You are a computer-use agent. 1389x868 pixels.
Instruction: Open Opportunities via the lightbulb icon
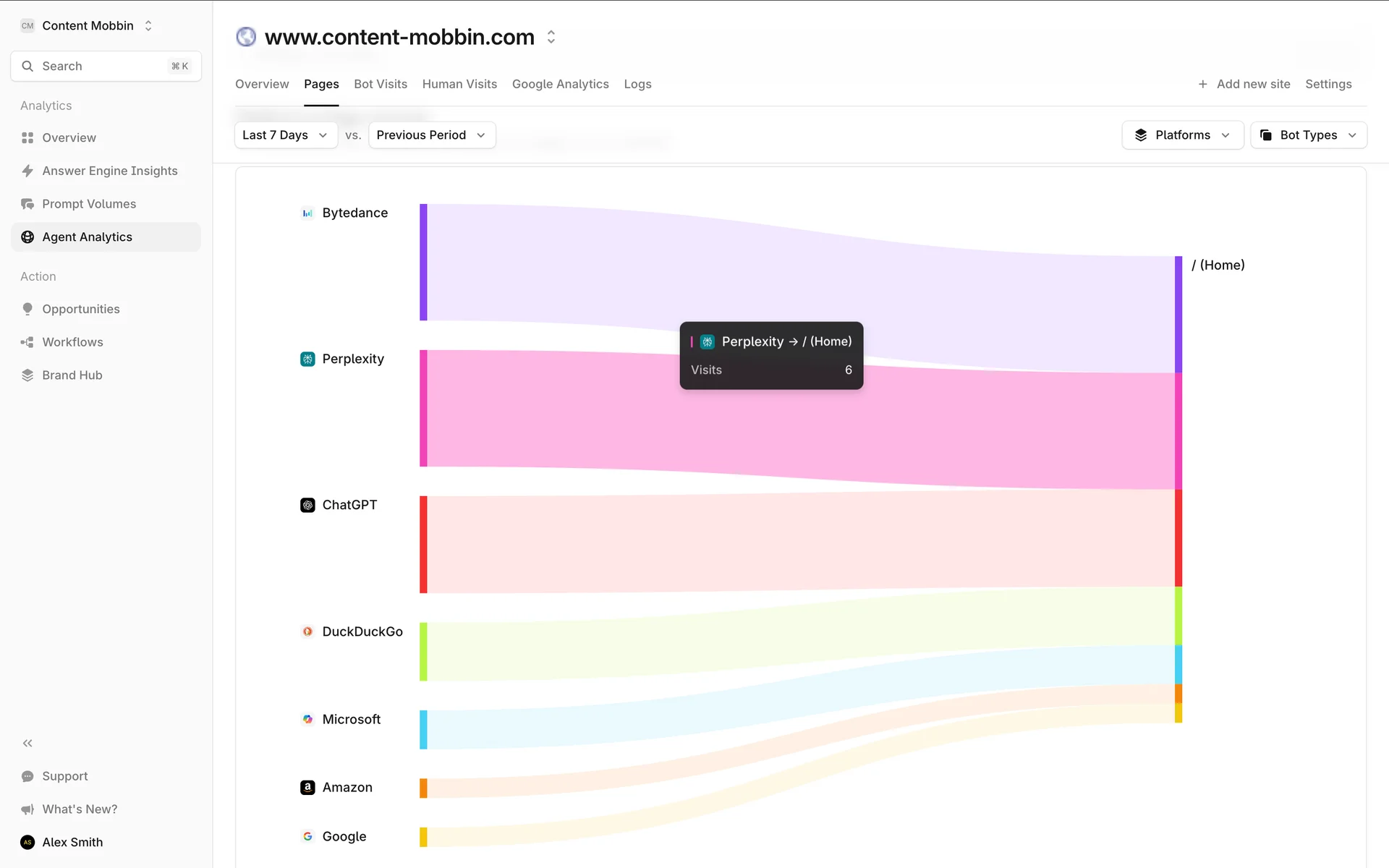pos(27,309)
